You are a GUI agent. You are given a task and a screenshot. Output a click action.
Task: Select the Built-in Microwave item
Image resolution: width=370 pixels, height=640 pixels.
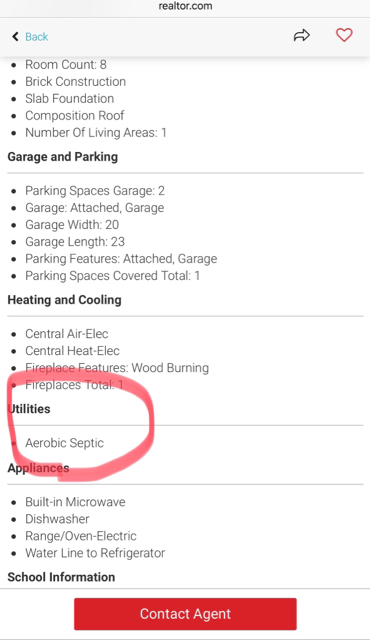coord(75,502)
